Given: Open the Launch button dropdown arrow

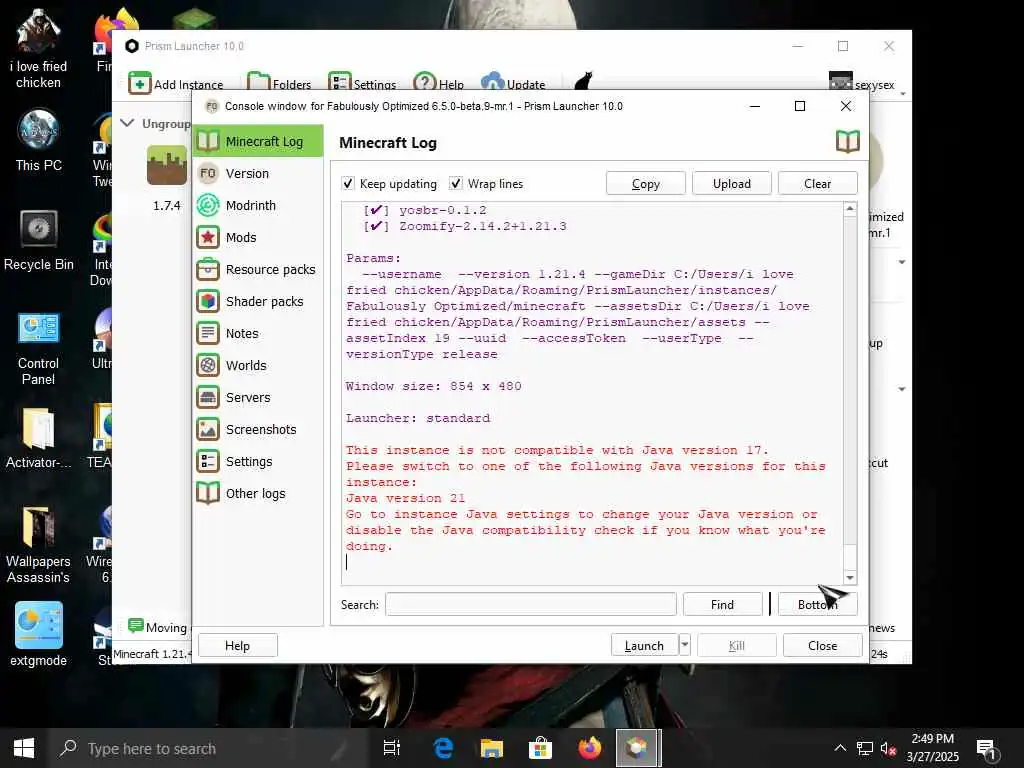Looking at the screenshot, I should [x=684, y=645].
